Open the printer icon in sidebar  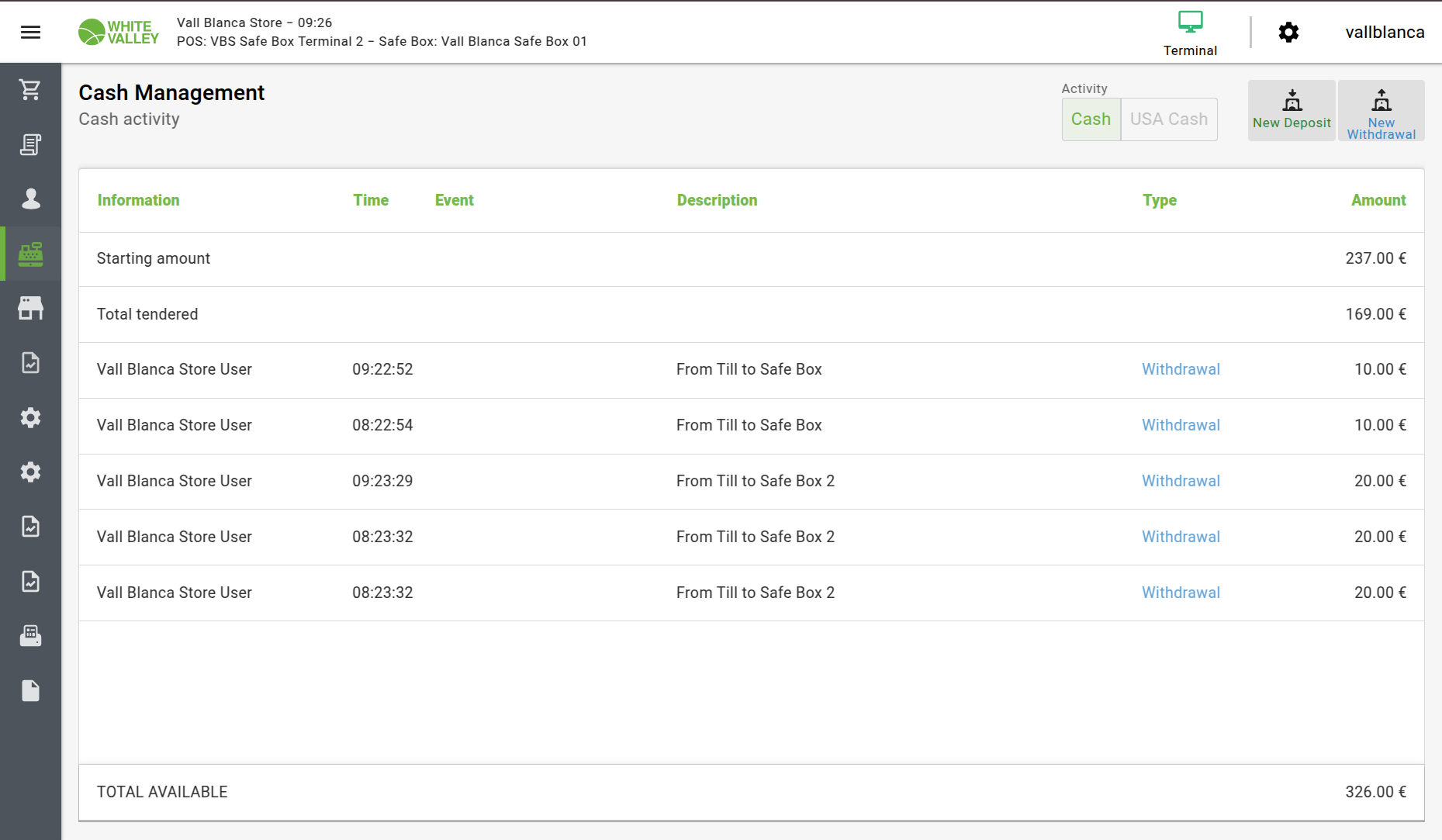[30, 636]
